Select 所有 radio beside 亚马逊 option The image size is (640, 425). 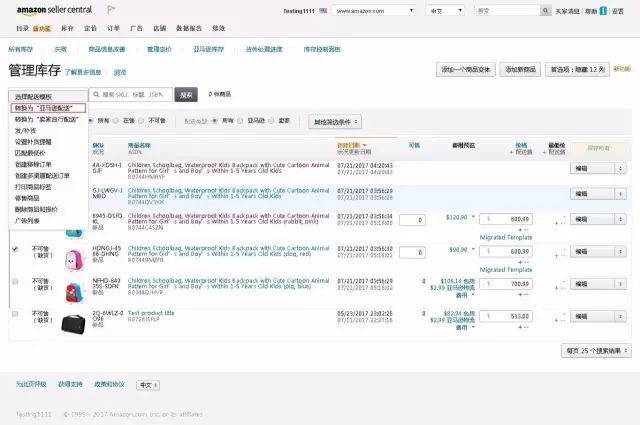(215, 121)
